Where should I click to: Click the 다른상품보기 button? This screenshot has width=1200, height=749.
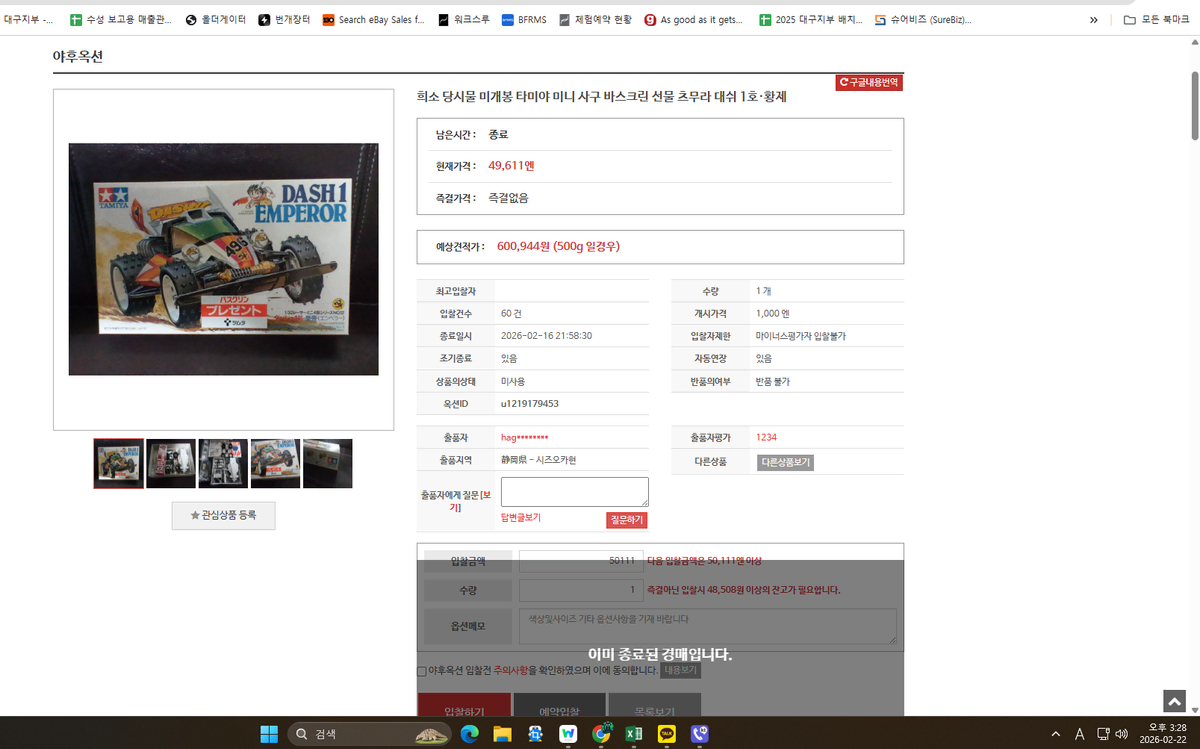[785, 462]
